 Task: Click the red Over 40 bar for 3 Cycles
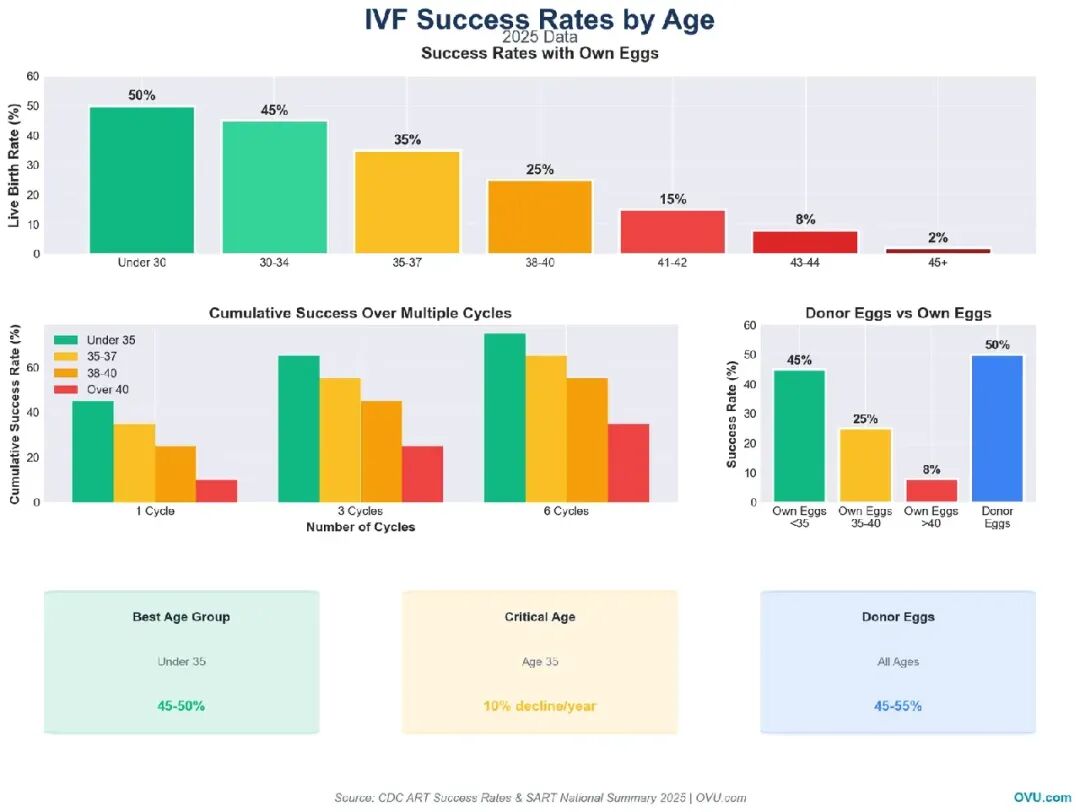(422, 474)
